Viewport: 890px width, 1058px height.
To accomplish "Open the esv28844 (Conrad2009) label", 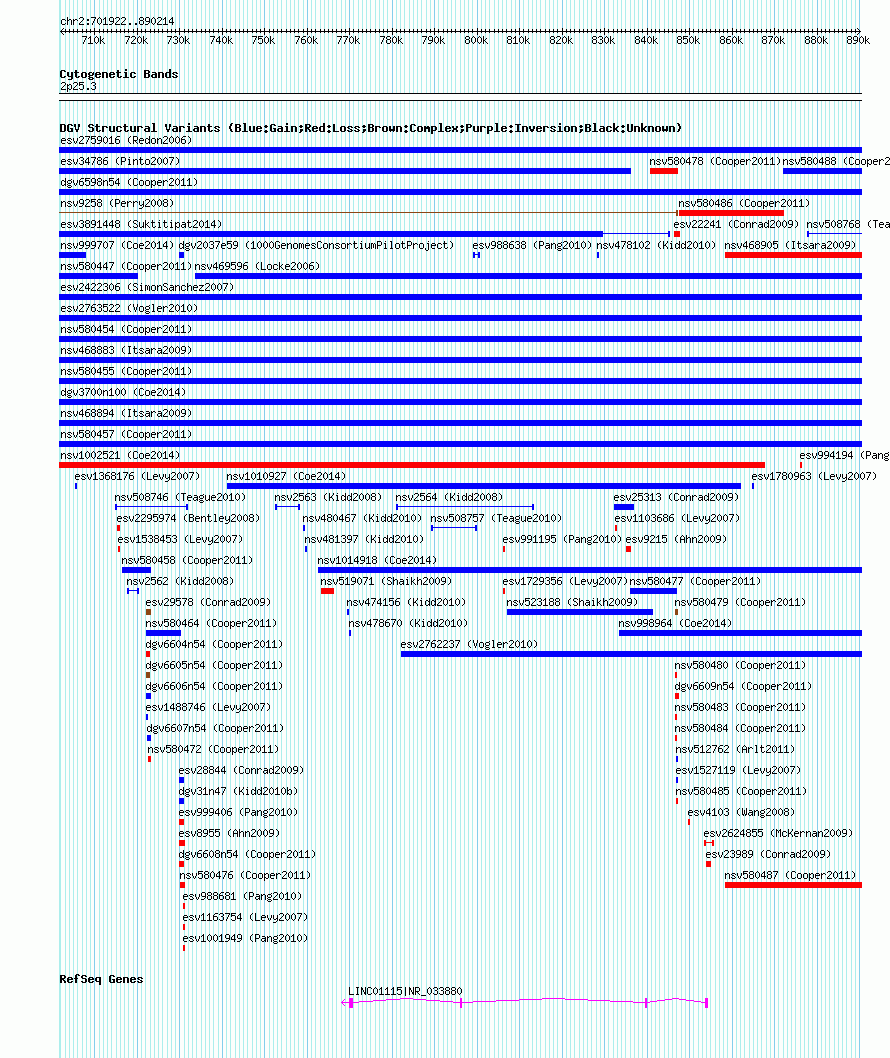I will point(241,769).
